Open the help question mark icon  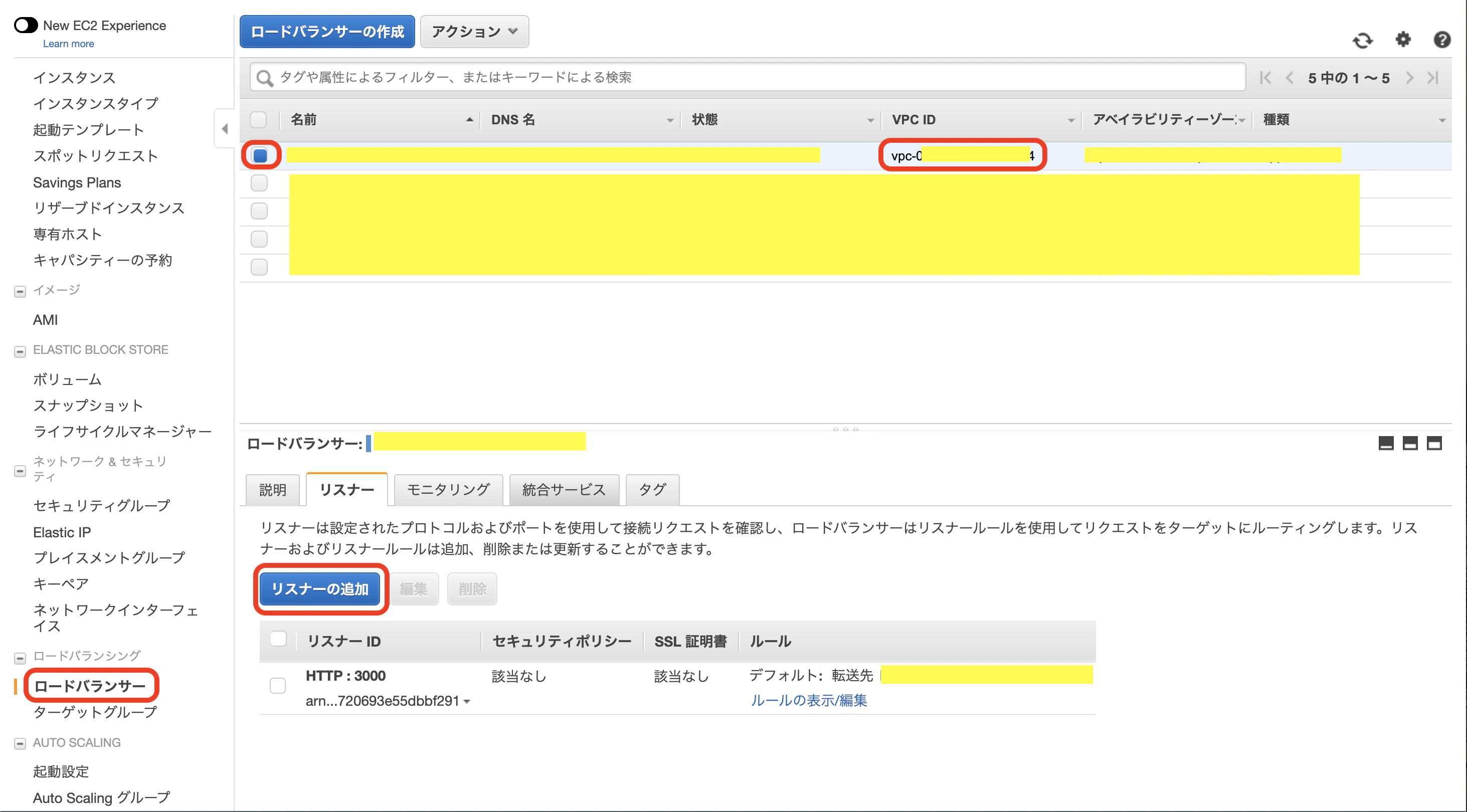pos(1441,39)
